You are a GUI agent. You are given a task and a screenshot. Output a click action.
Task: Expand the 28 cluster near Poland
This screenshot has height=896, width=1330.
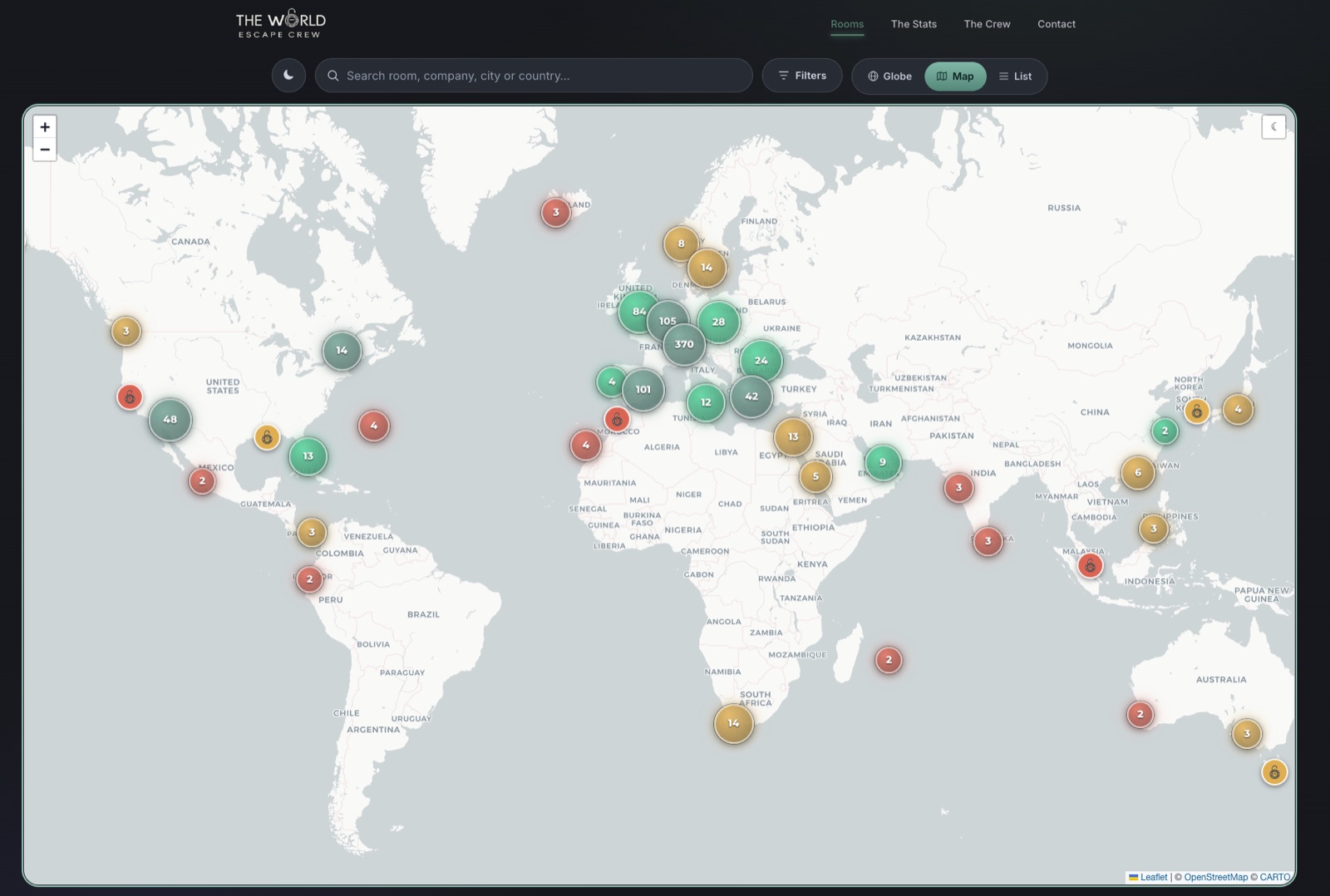click(x=718, y=322)
